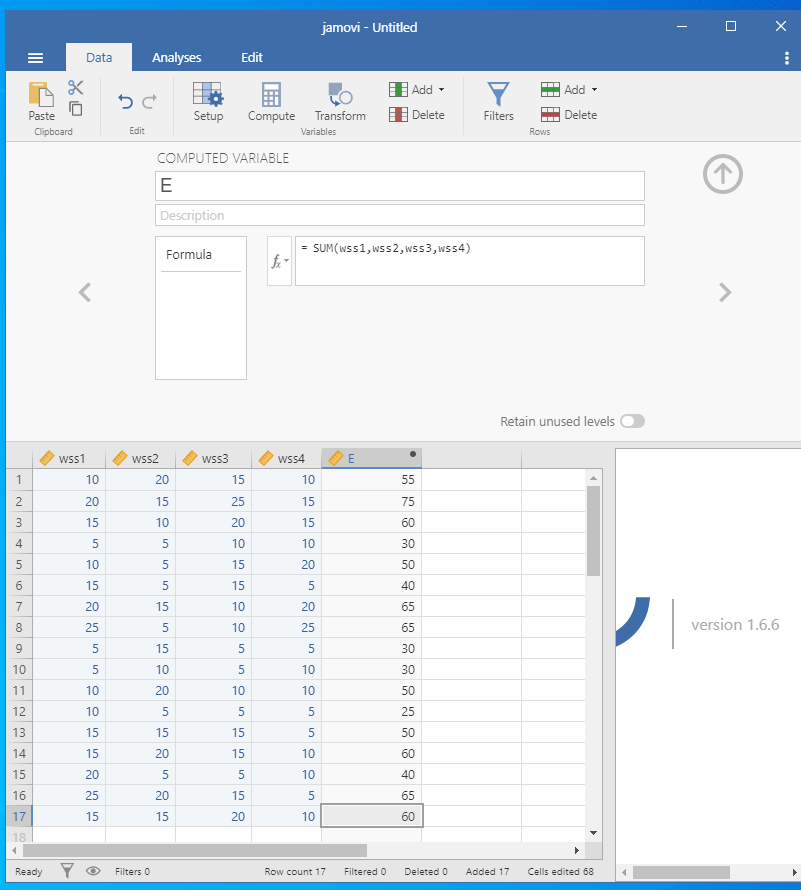Toggle the Retain unused levels switch
This screenshot has height=890, width=801.
632,422
